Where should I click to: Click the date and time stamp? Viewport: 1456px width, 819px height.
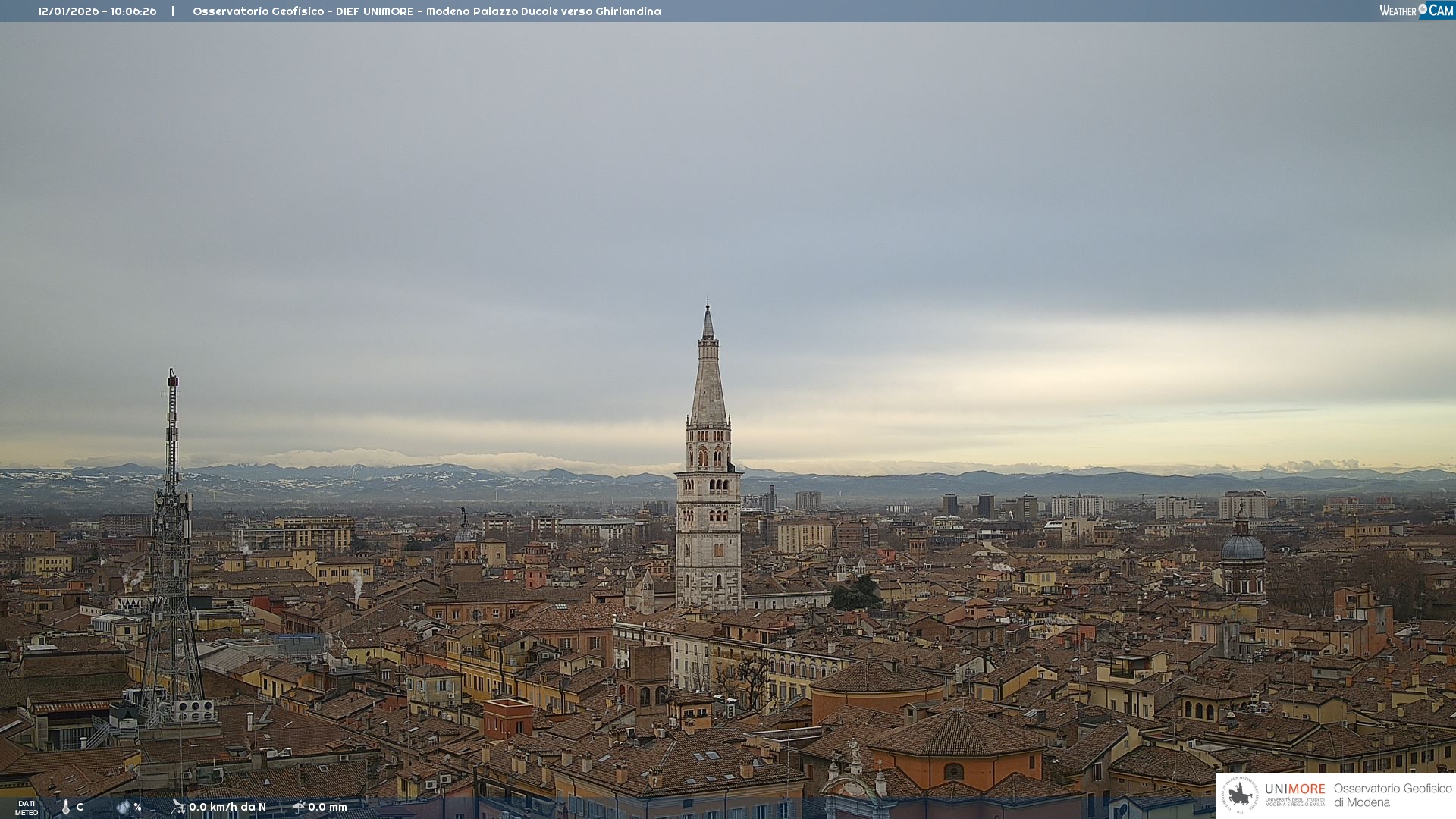coord(97,11)
